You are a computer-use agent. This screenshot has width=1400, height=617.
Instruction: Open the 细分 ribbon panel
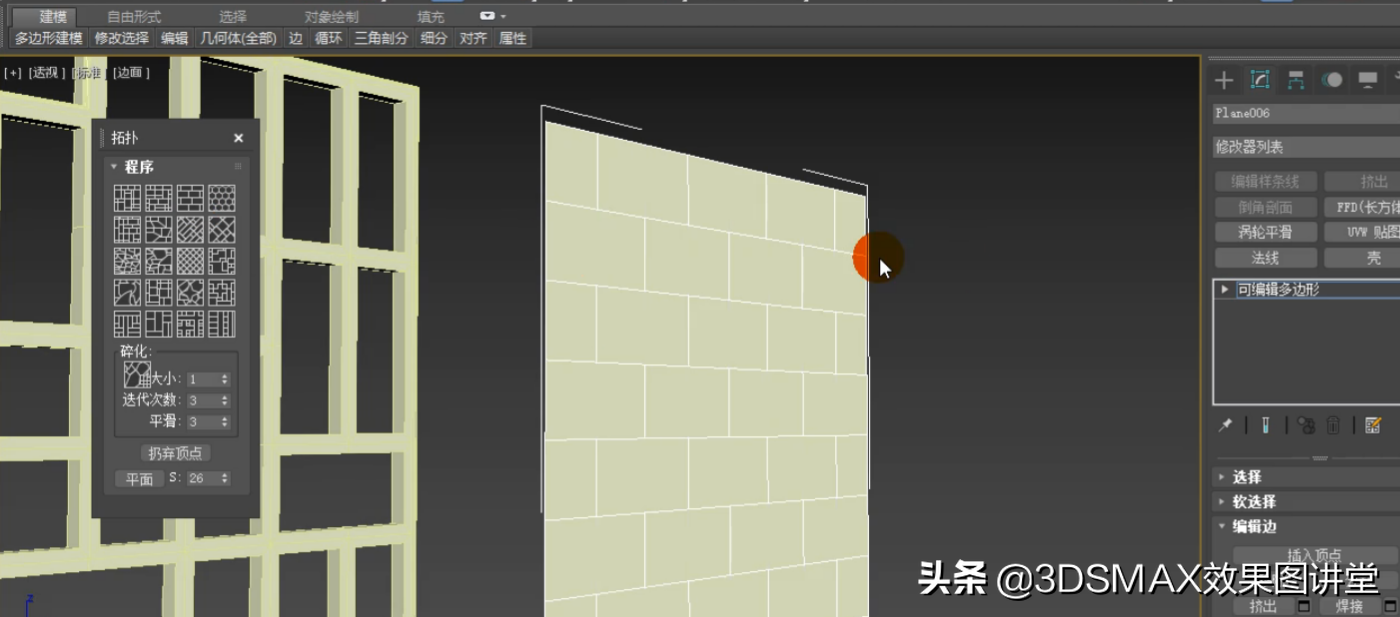[x=434, y=38]
